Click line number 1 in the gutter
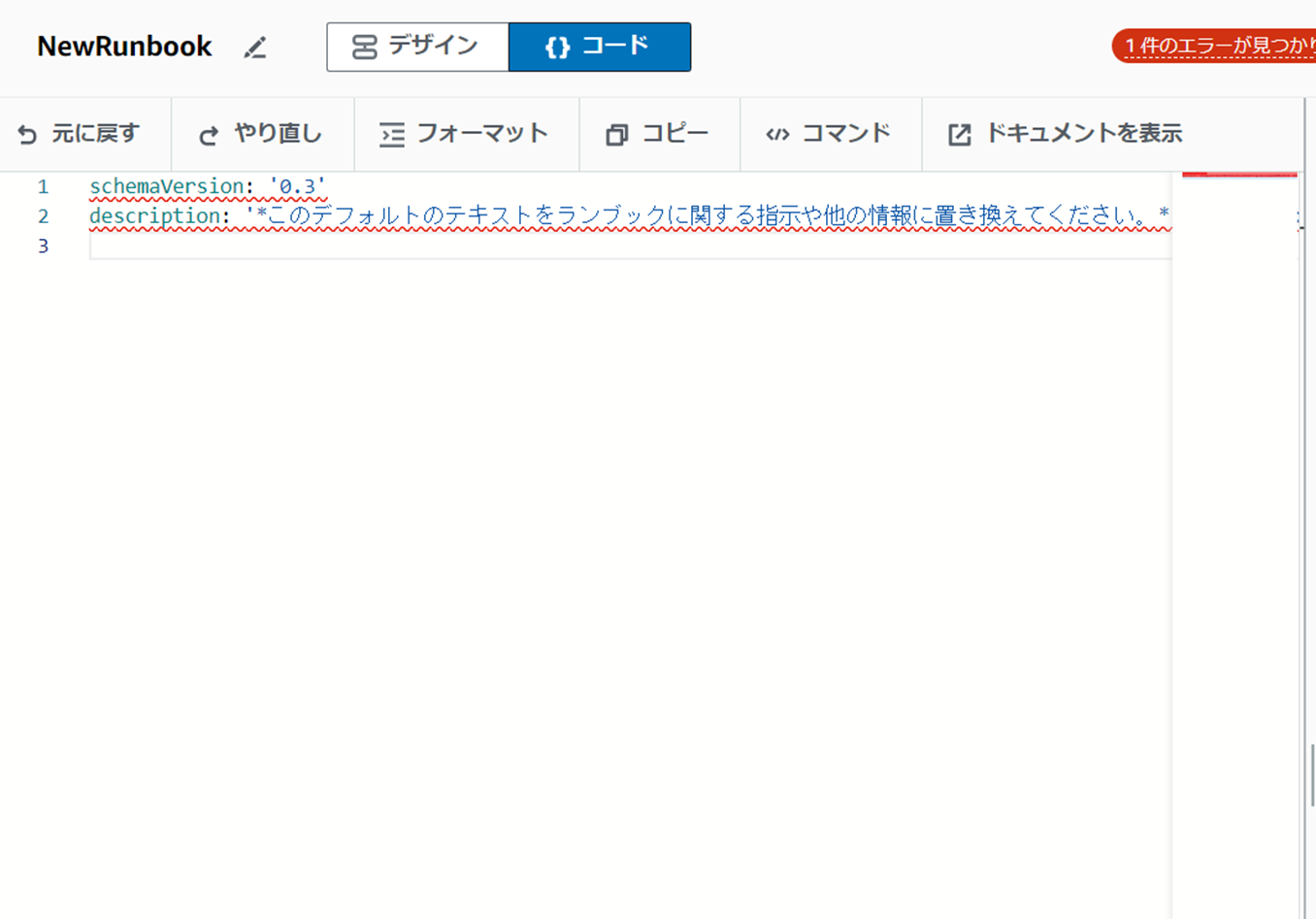 tap(43, 186)
